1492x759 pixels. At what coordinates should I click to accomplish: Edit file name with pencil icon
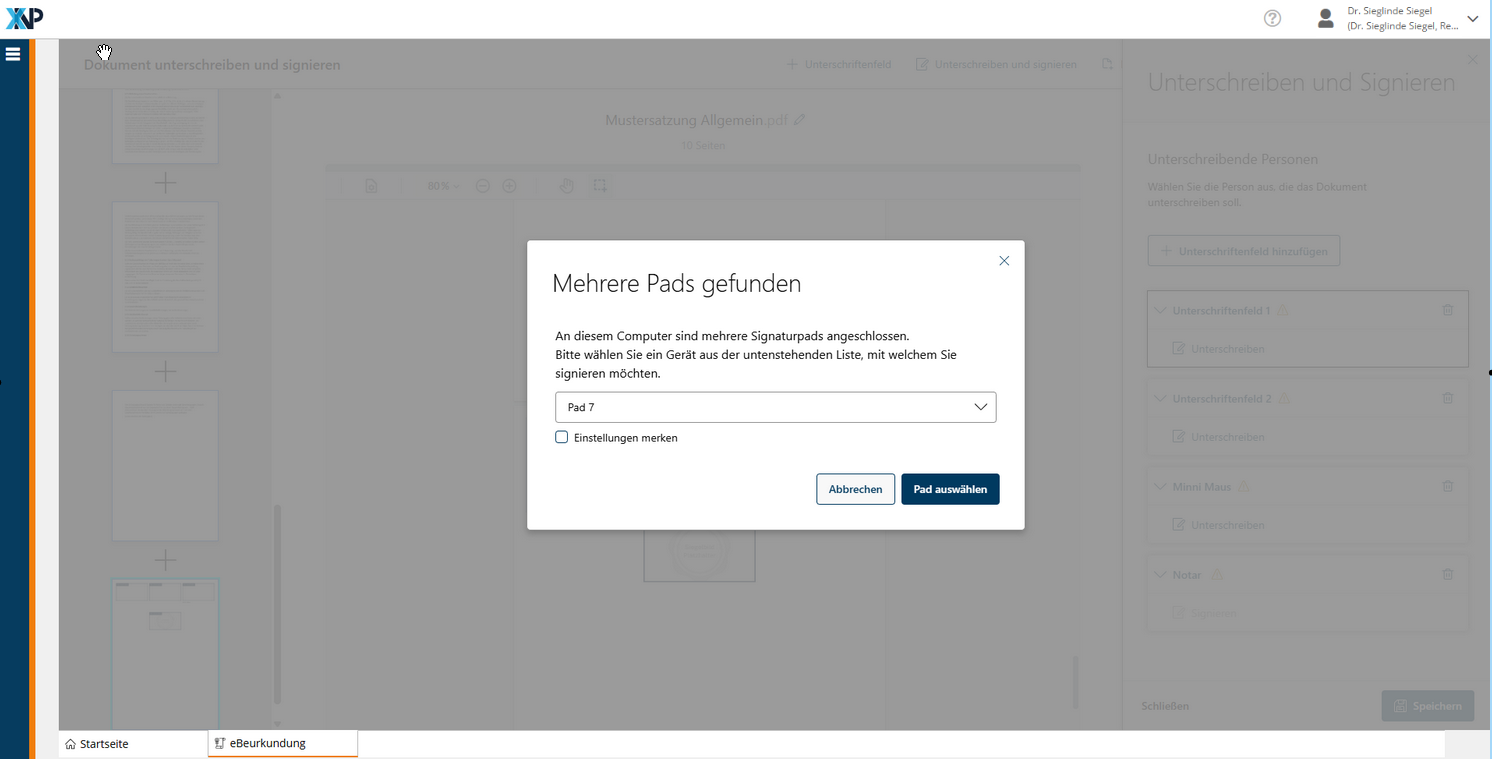[x=799, y=120]
